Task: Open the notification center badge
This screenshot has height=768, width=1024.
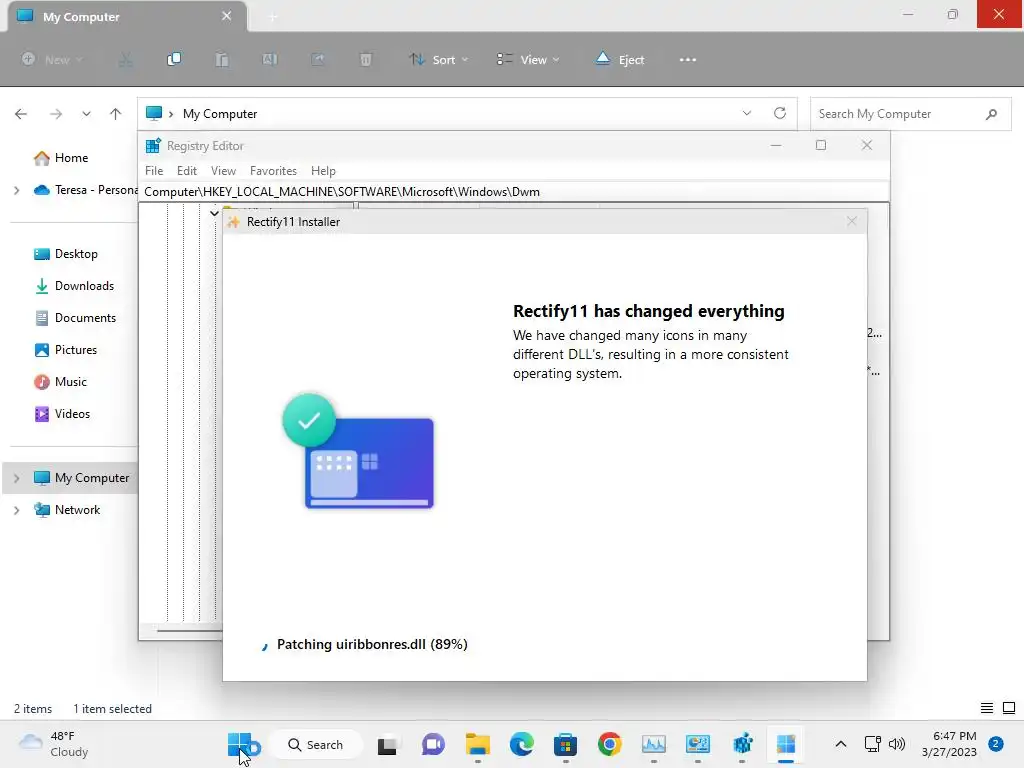Action: pos(996,744)
